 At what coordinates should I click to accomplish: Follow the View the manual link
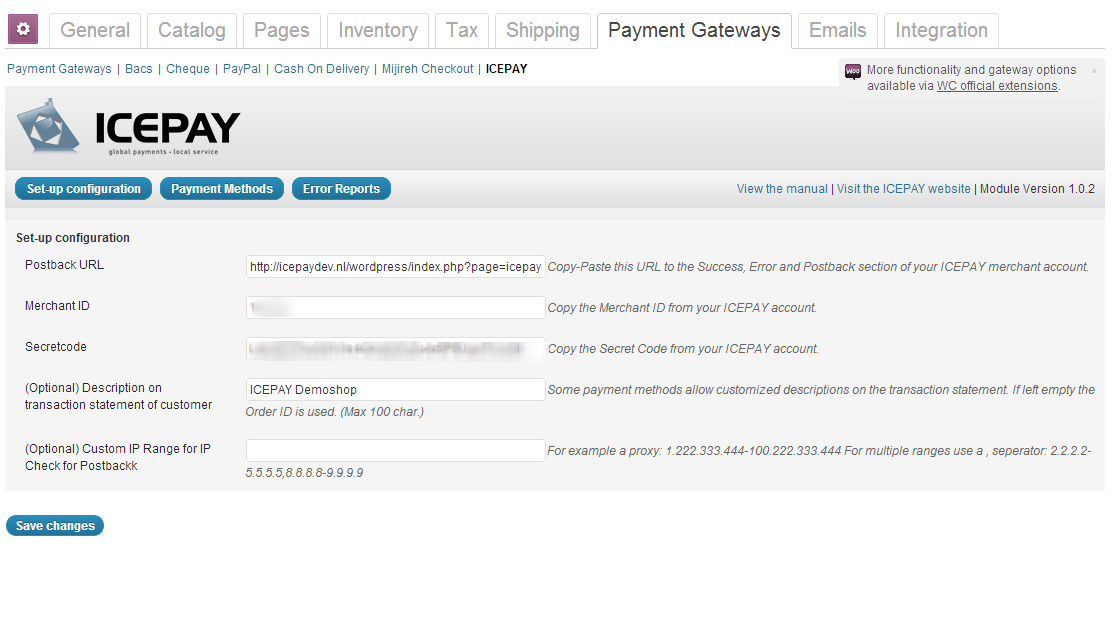click(x=782, y=189)
